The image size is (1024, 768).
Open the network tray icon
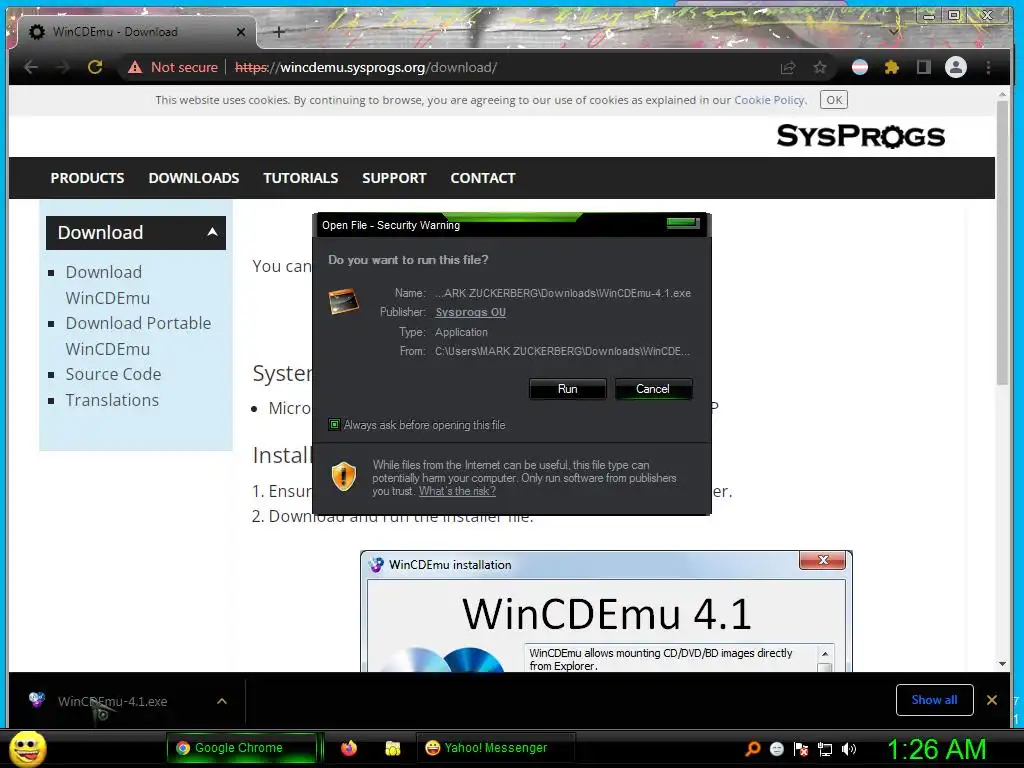click(825, 749)
